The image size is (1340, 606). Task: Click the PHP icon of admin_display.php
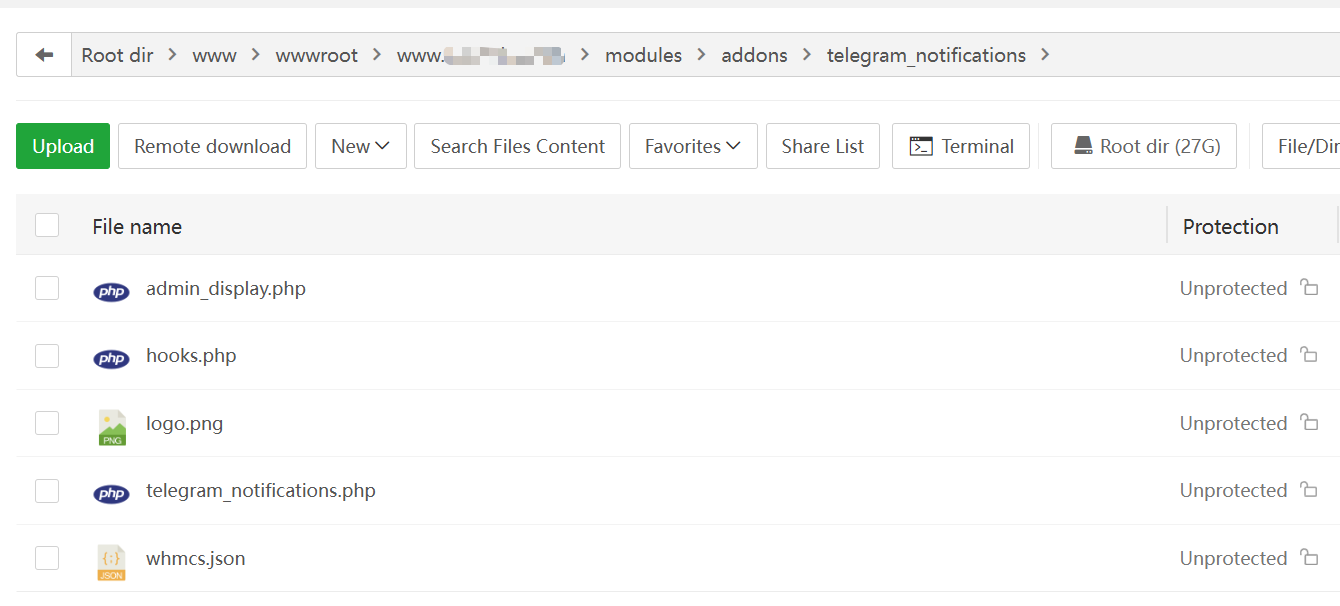(x=111, y=291)
